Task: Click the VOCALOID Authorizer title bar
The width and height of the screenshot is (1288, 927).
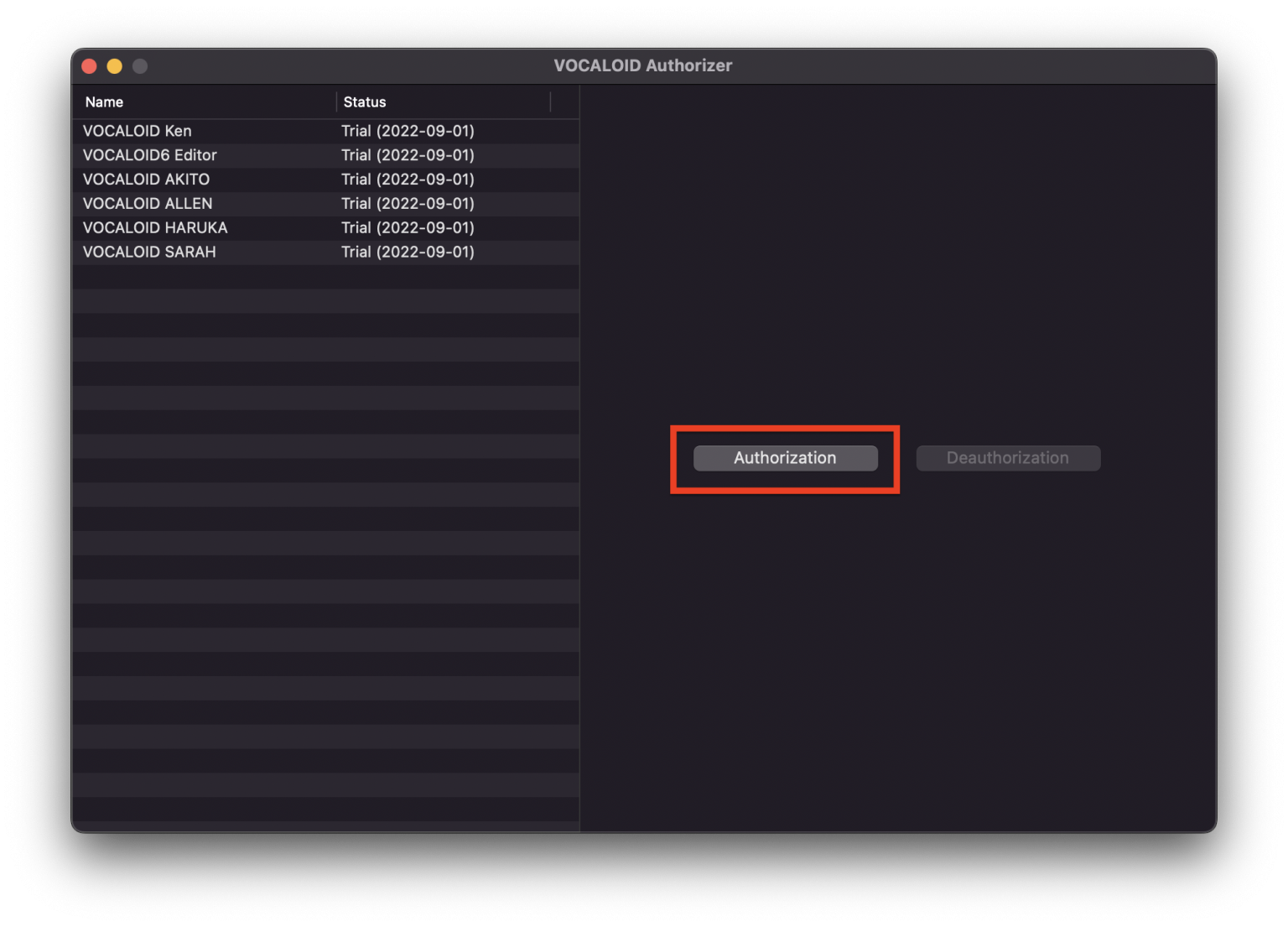Action: 642,65
